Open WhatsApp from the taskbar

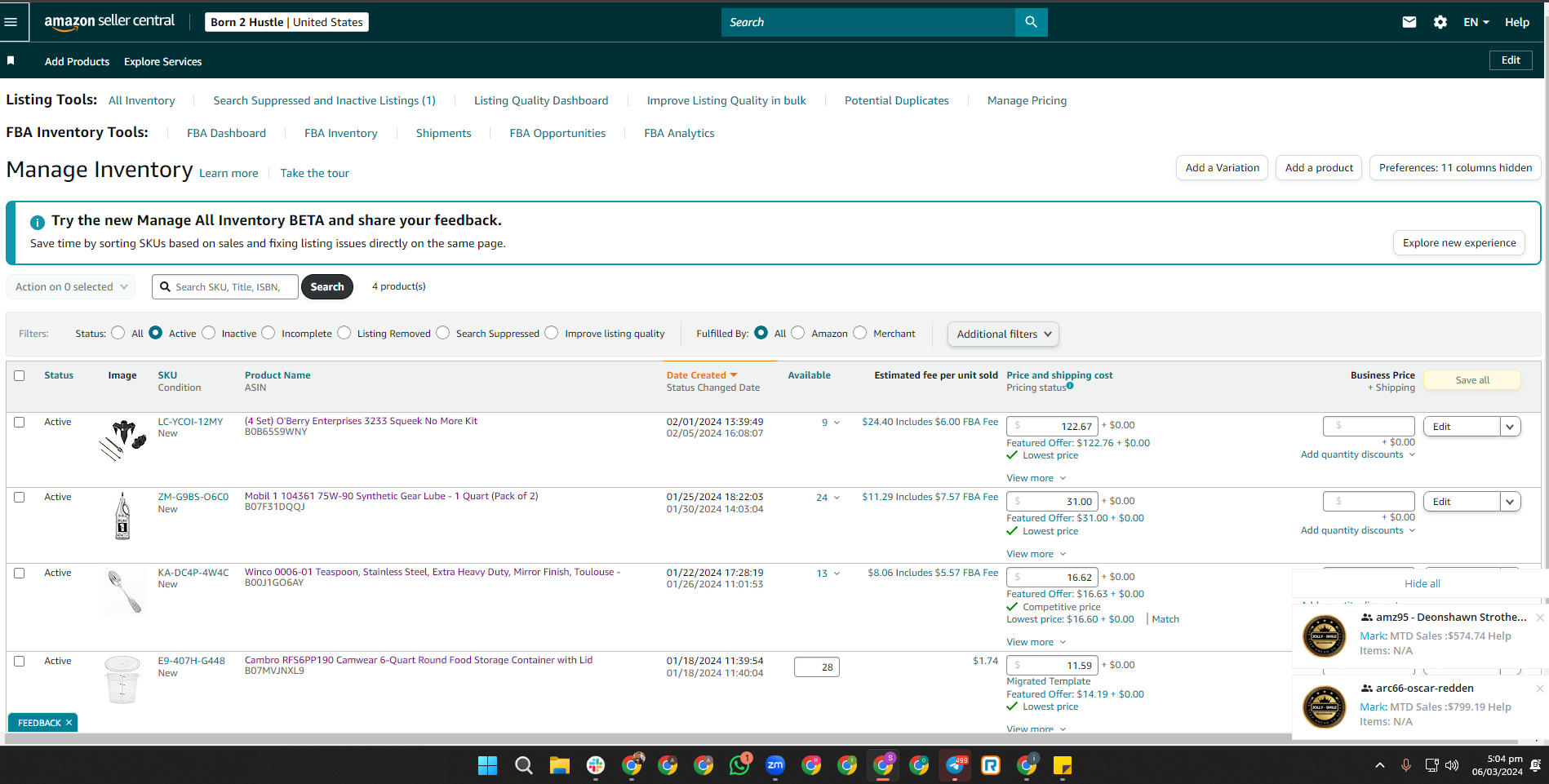739,765
